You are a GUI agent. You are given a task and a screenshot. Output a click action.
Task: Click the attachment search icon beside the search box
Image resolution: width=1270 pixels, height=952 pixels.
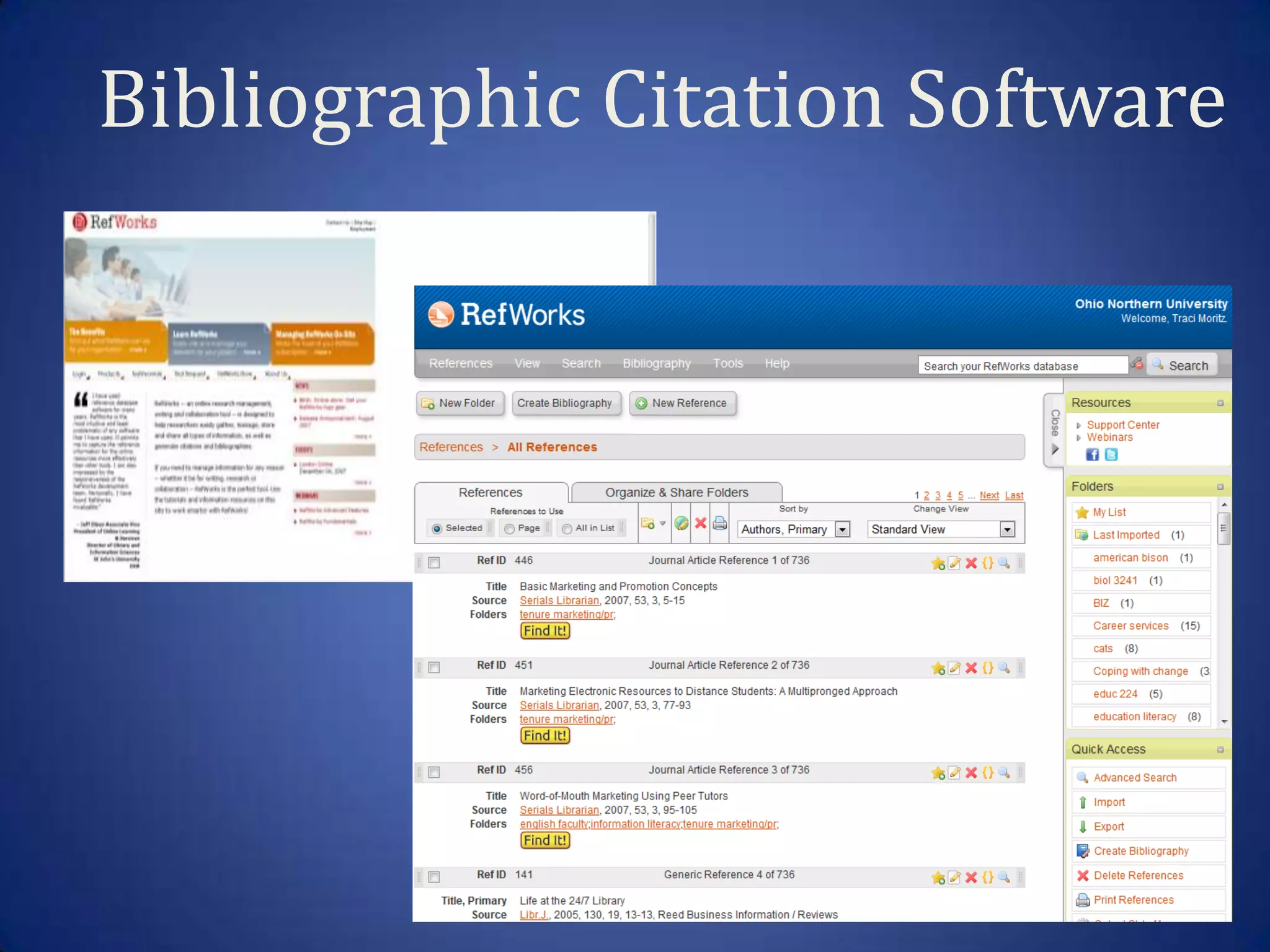pyautogui.click(x=1137, y=364)
